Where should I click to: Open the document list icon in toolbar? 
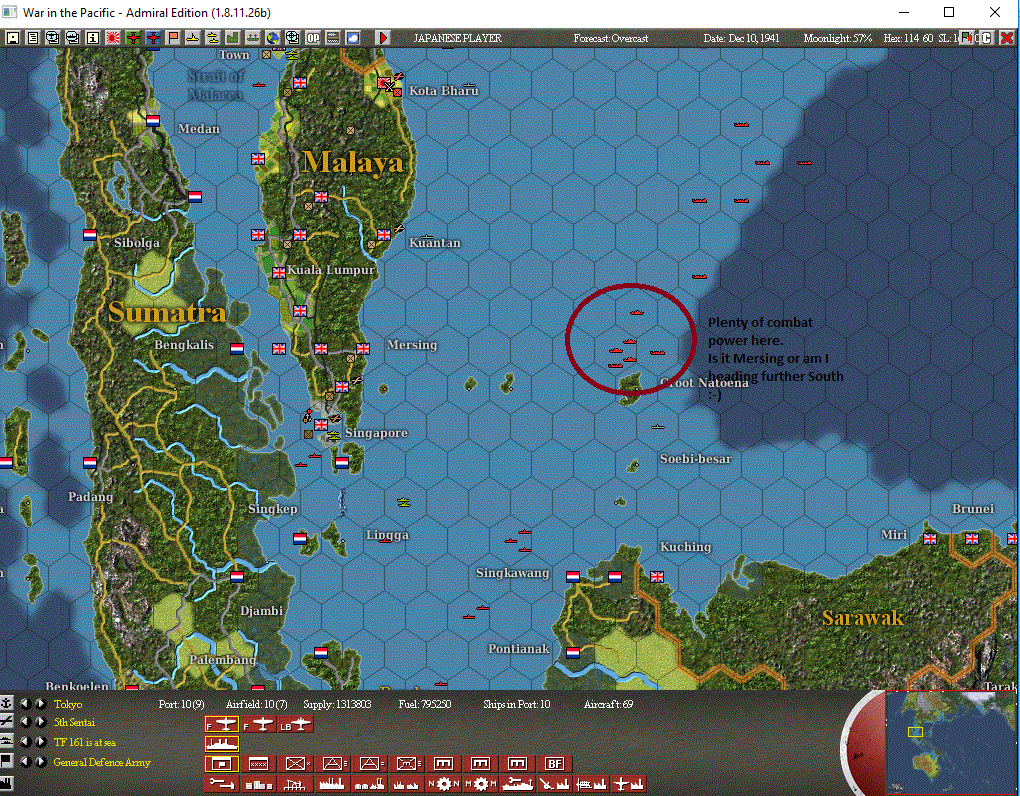33,38
